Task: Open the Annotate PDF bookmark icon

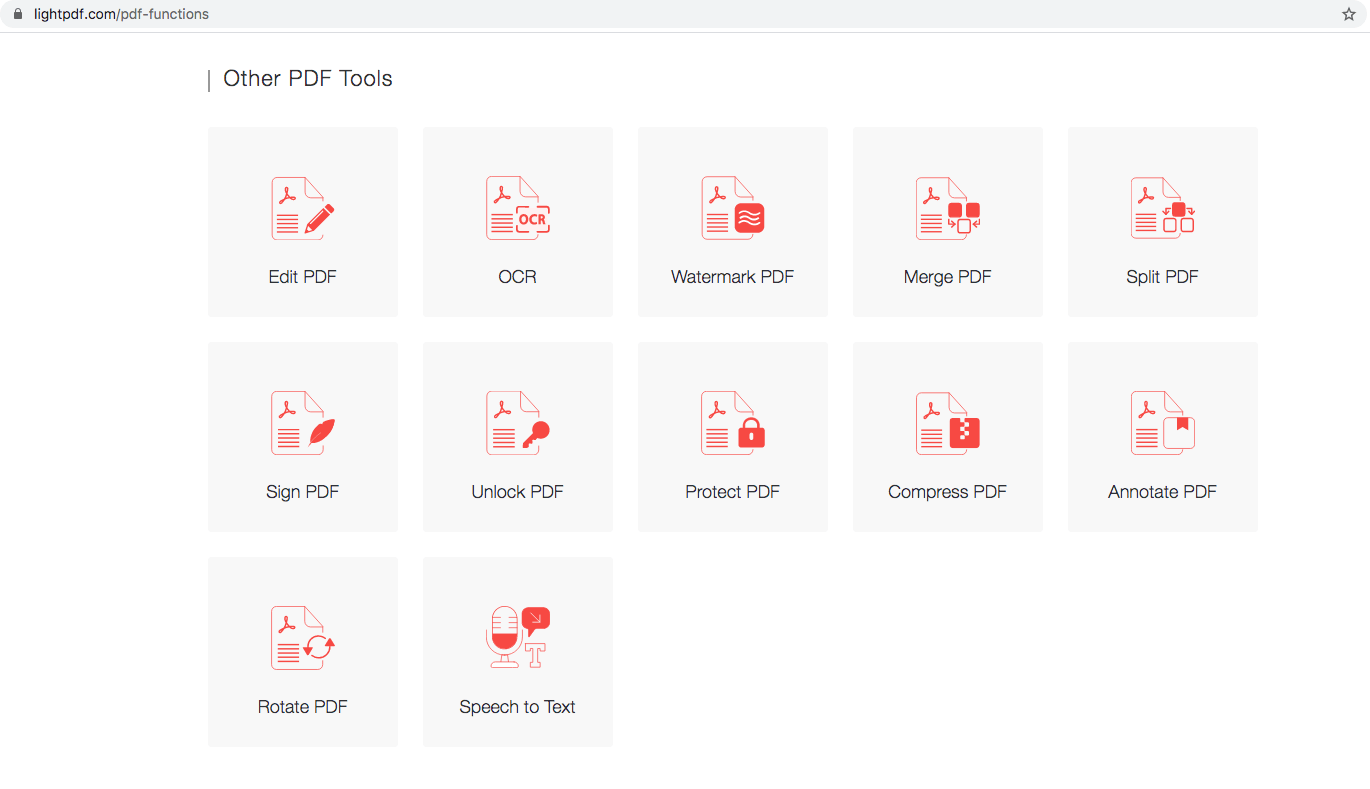Action: click(x=1163, y=423)
